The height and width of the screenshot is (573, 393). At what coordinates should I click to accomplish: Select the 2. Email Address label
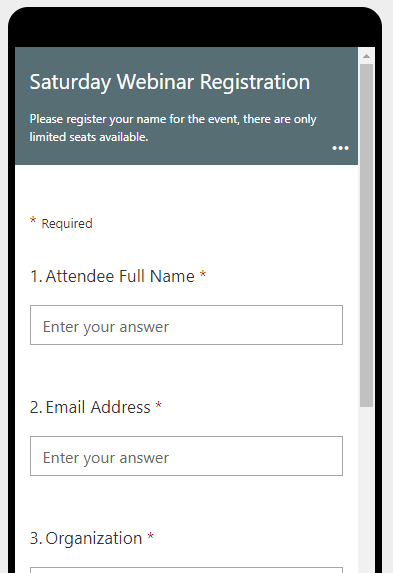[x=90, y=407]
